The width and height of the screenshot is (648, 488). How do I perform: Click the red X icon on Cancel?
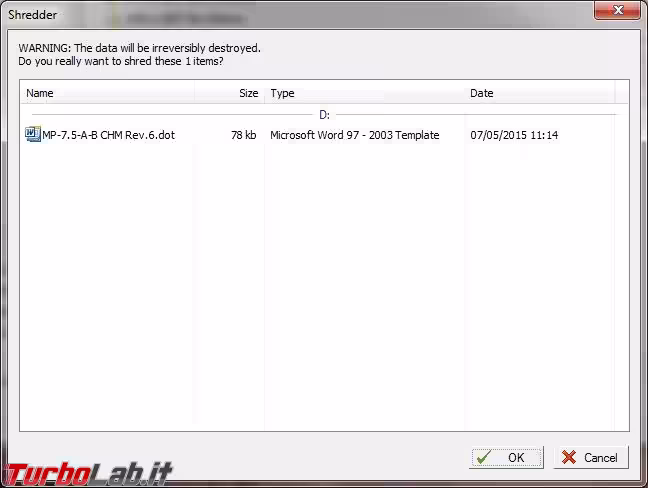coord(569,457)
